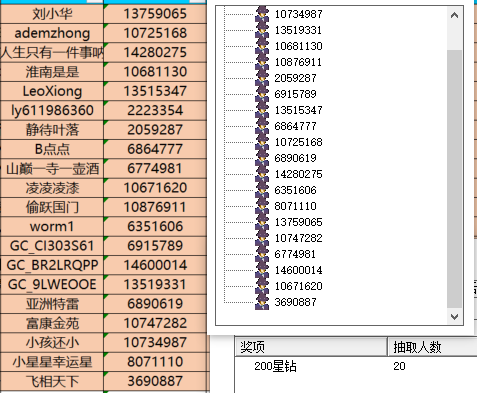Click spreadsheet cell containing 小星星幸运星

tap(52, 362)
